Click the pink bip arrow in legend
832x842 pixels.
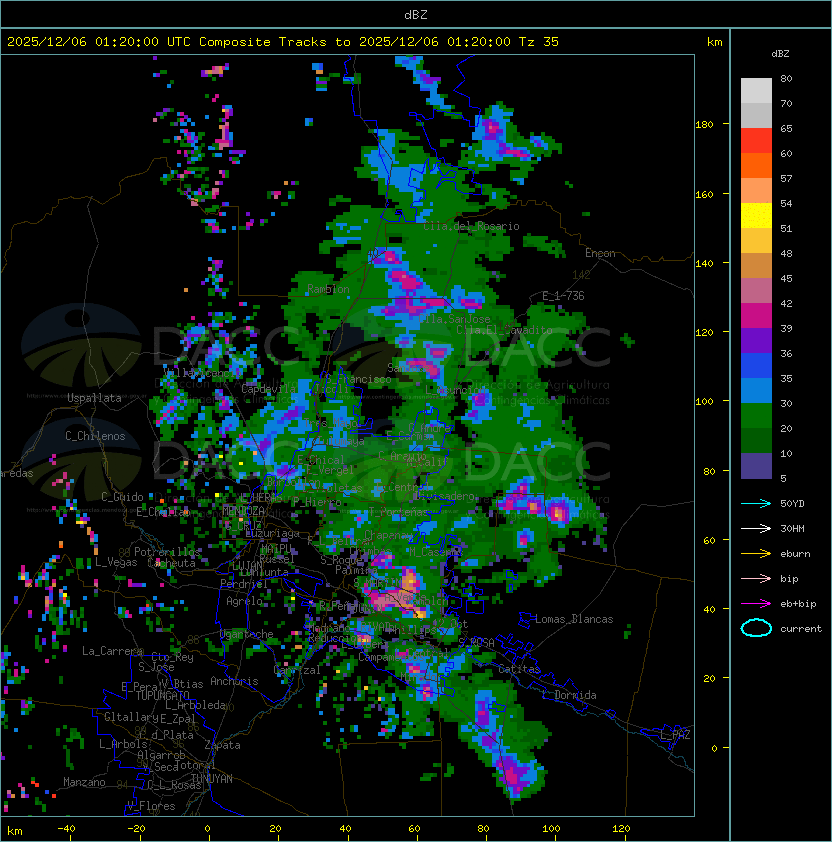click(756, 578)
